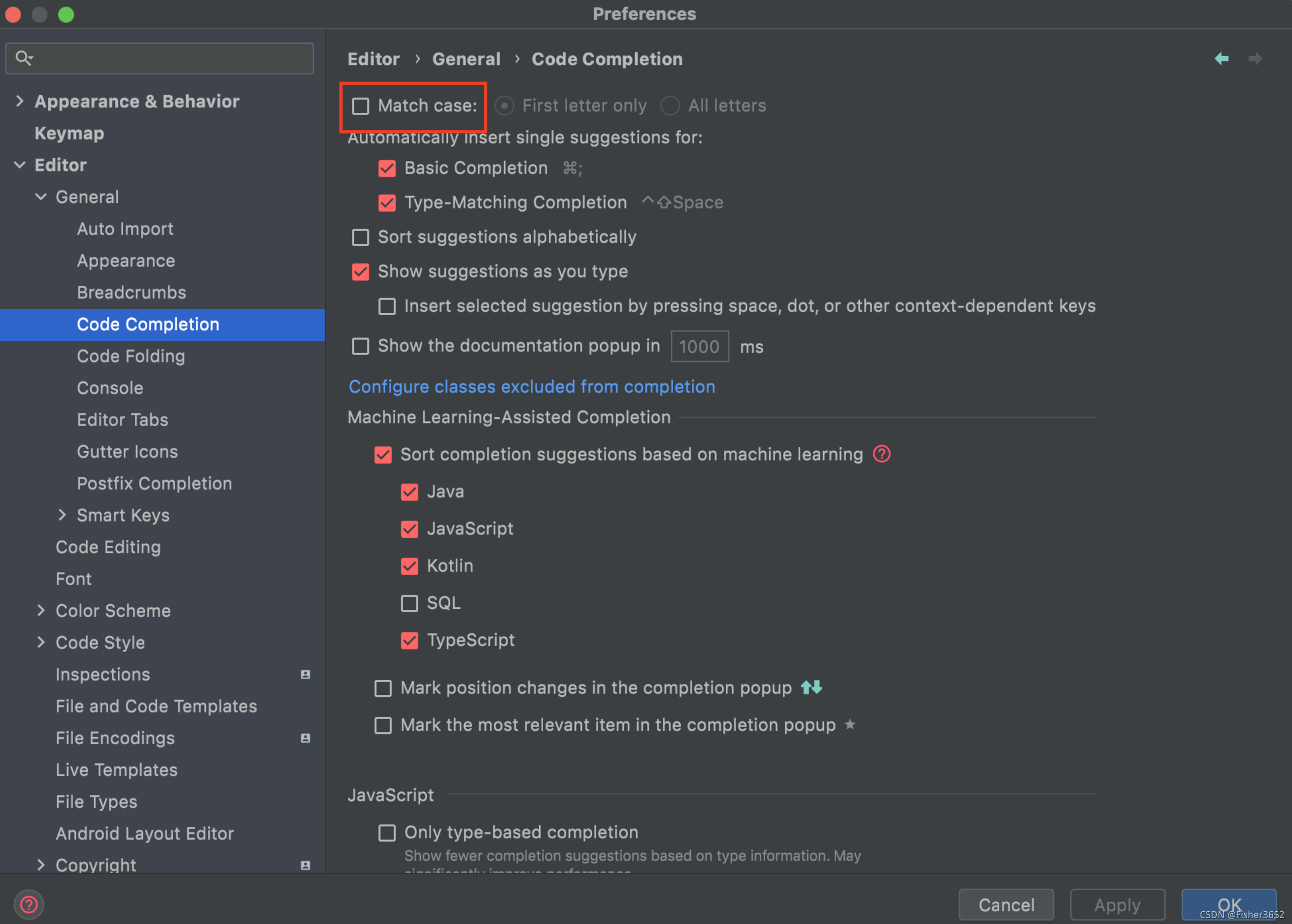
Task: Click project-level icon beside Copyright
Action: coord(306,865)
